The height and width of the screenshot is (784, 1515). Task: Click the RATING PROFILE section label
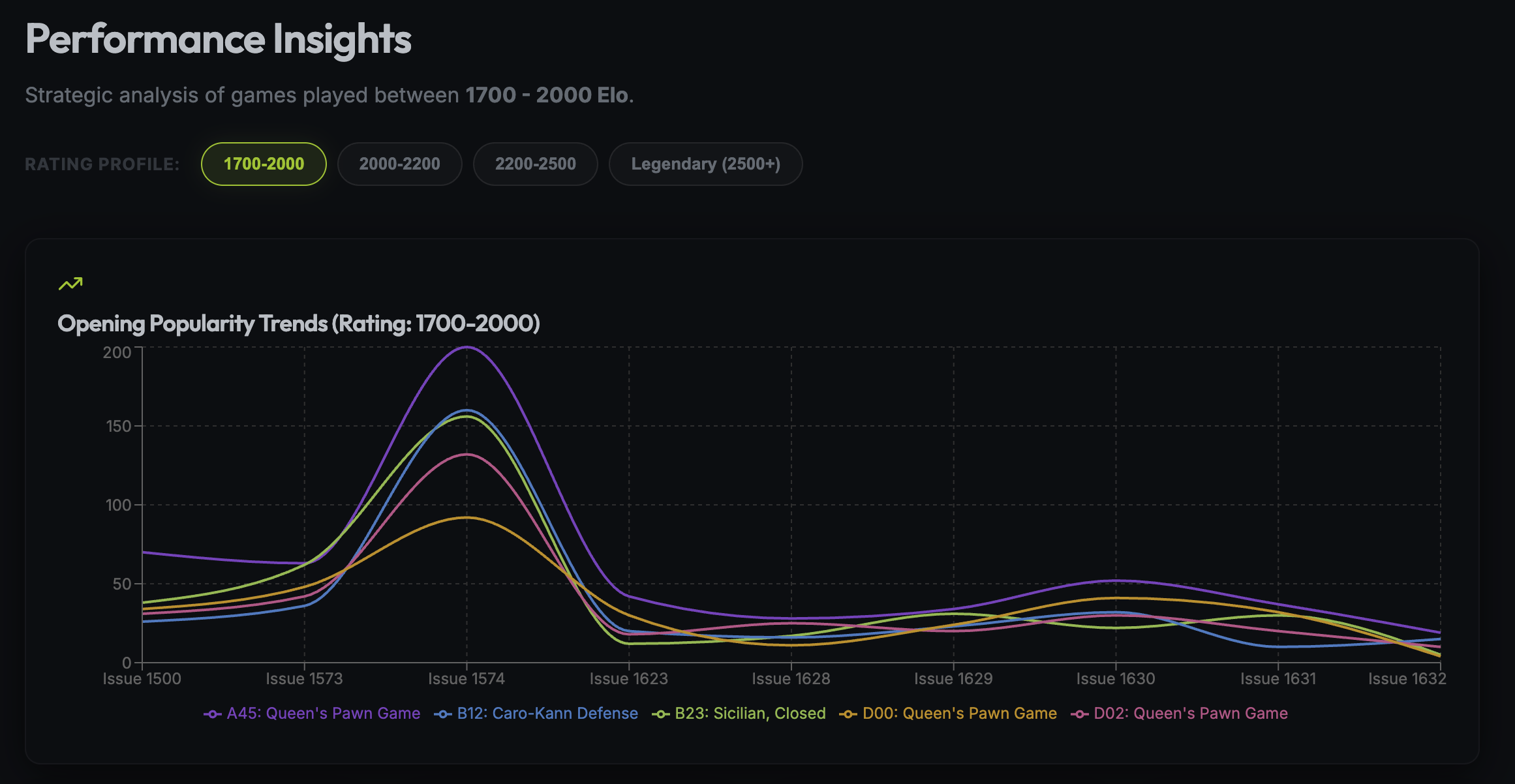pyautogui.click(x=102, y=164)
